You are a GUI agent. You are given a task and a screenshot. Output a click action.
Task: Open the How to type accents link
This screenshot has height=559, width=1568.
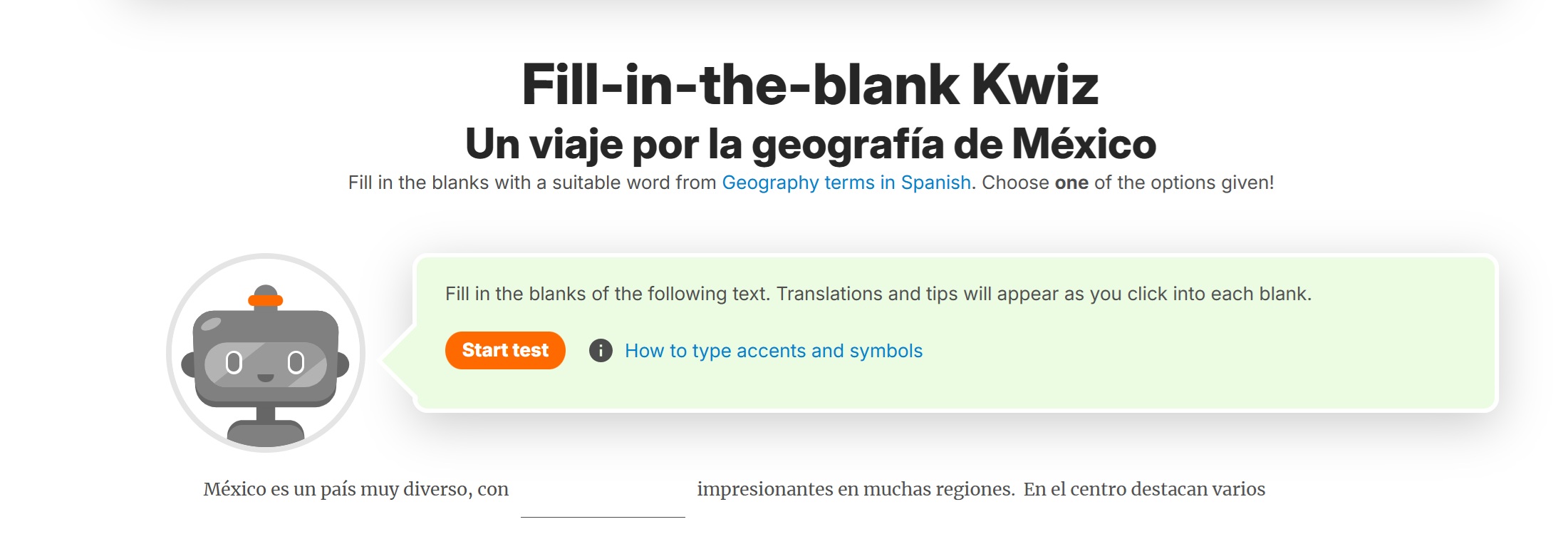(773, 351)
